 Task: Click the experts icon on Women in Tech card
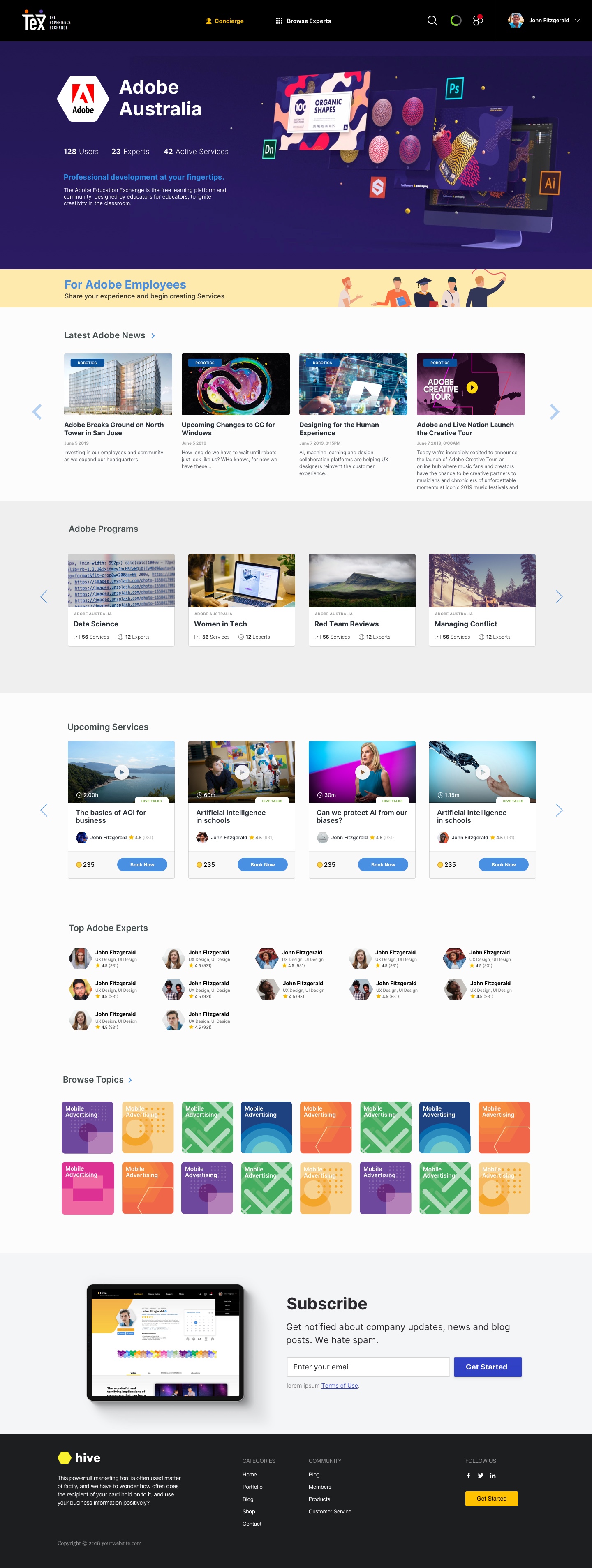coord(241,637)
